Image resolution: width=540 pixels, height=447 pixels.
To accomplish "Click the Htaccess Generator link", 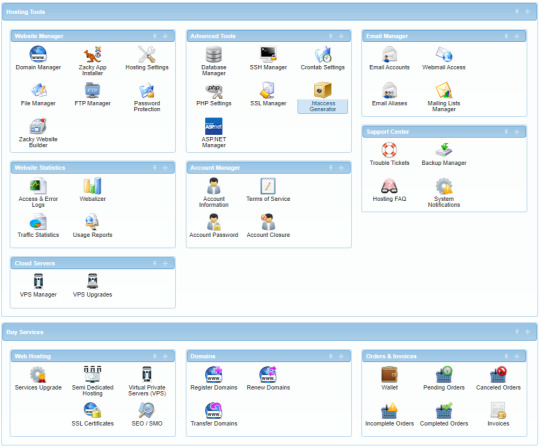I will pyautogui.click(x=322, y=106).
